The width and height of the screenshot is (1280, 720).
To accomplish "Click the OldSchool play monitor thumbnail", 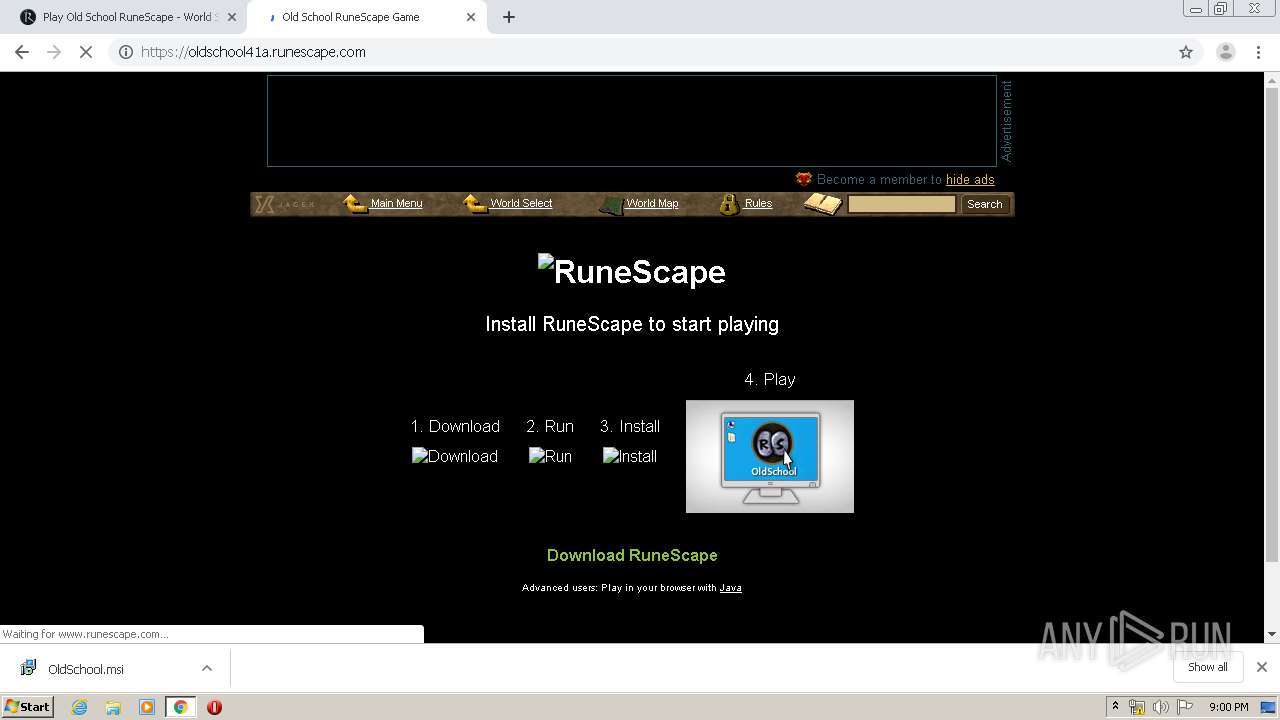I will 770,457.
